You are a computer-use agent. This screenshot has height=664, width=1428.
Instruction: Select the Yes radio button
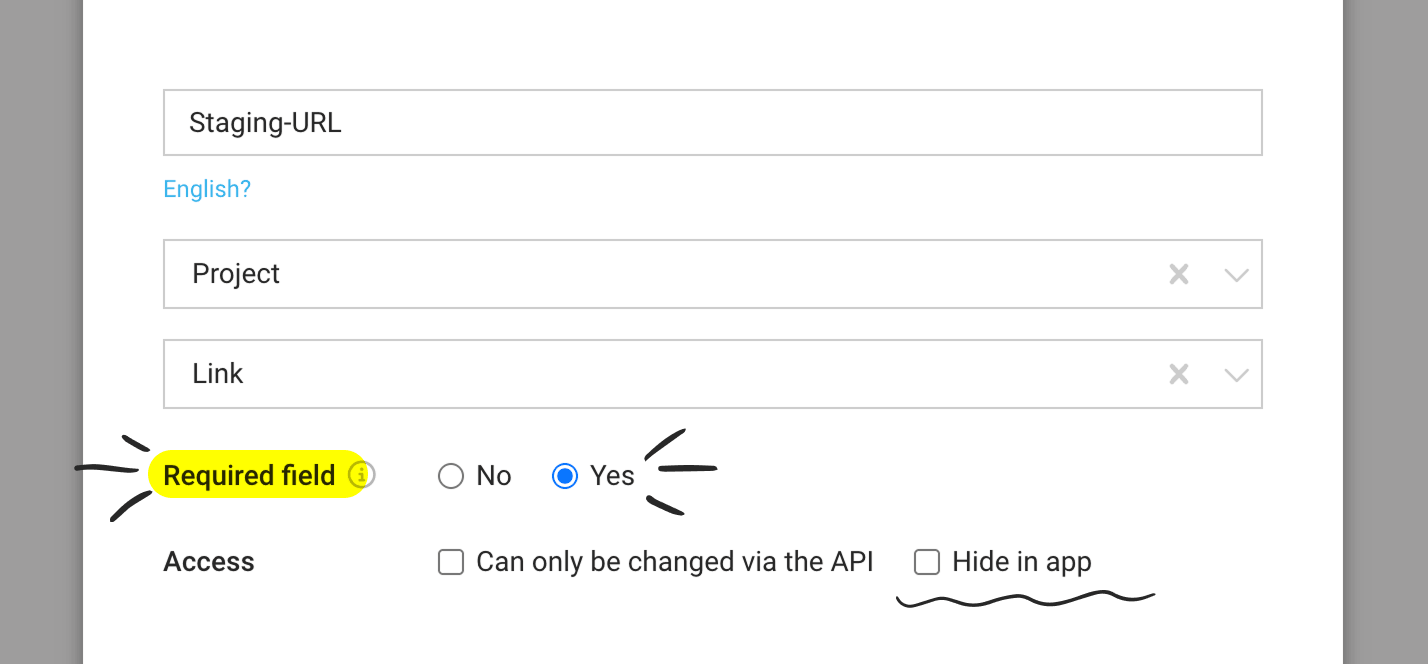(565, 476)
